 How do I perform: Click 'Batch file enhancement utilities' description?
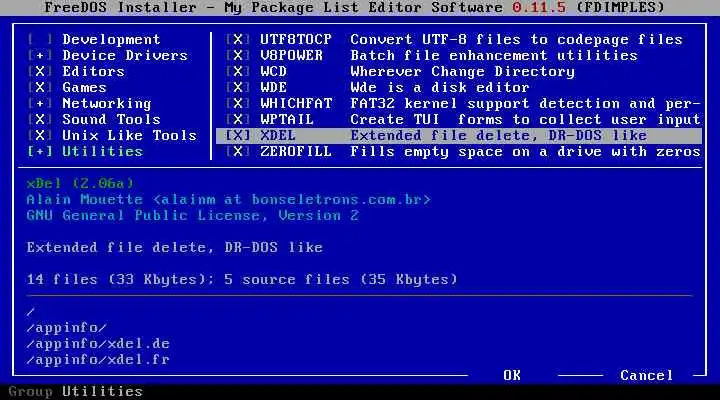pos(494,56)
